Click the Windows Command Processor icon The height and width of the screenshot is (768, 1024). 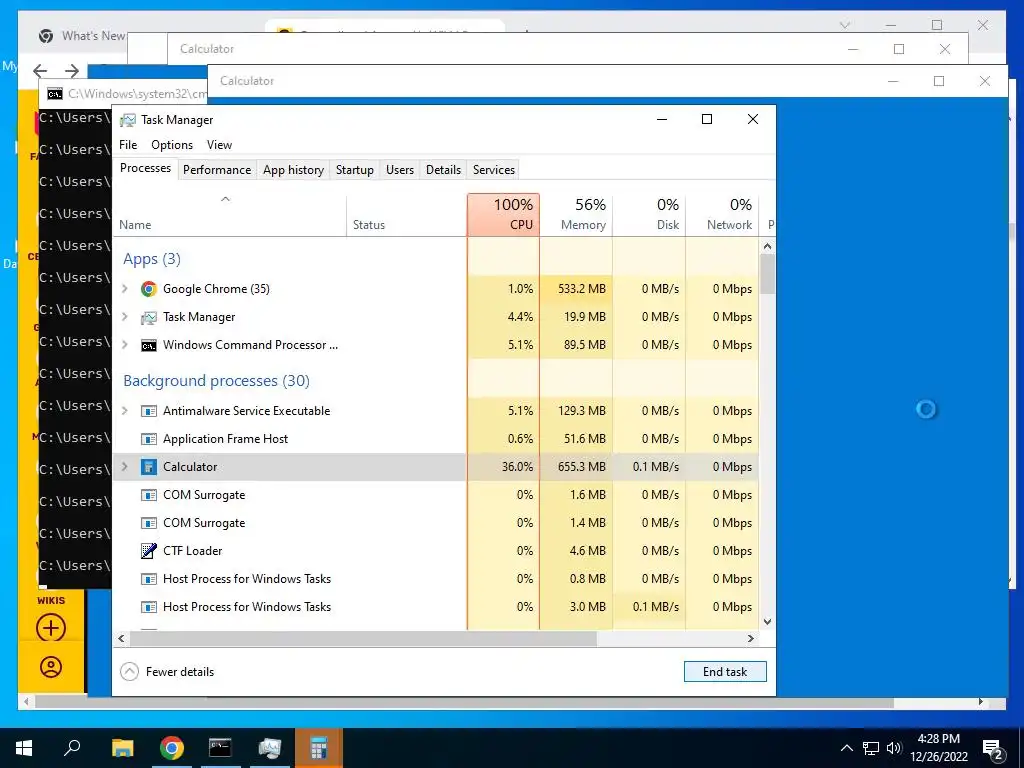(149, 345)
